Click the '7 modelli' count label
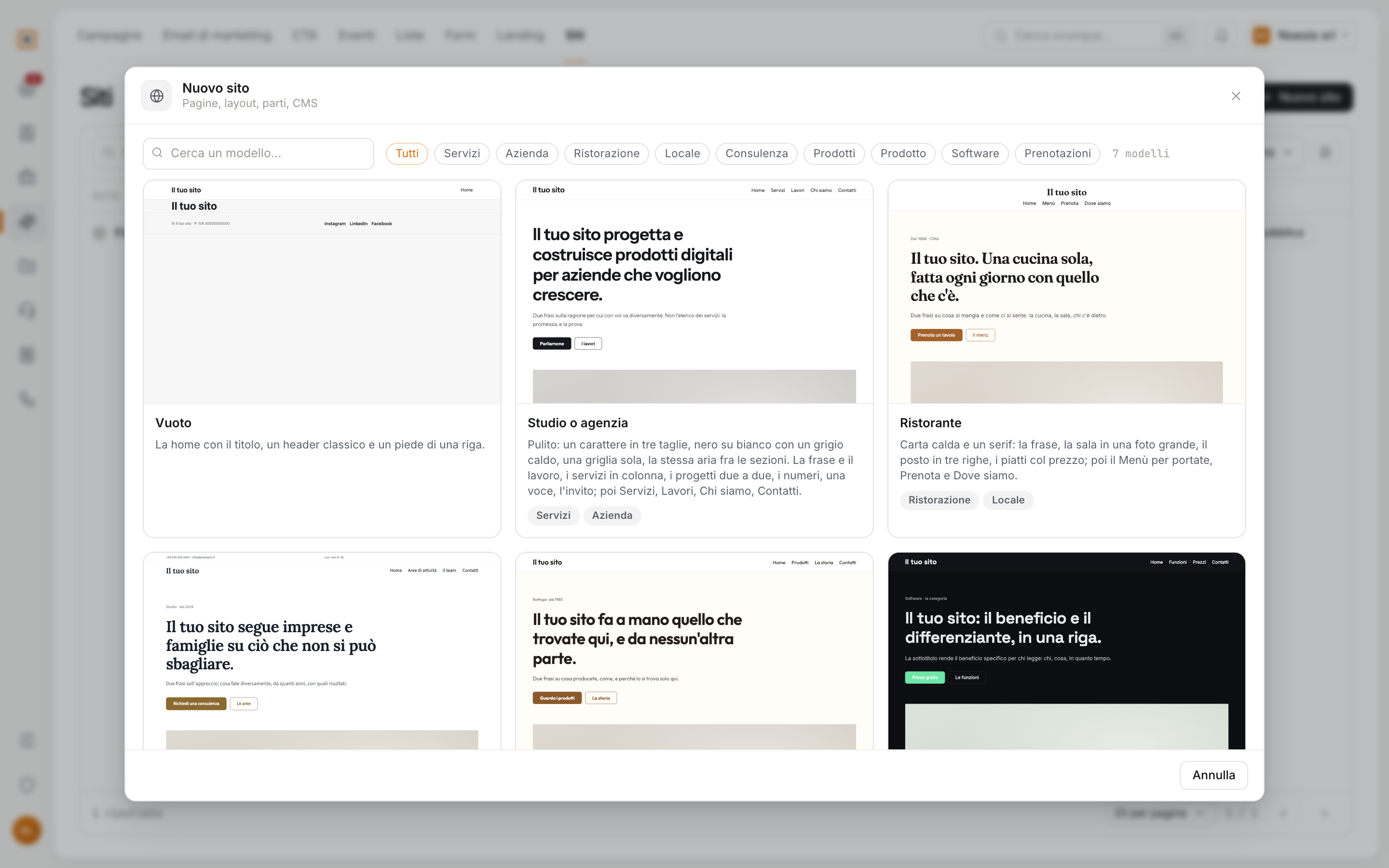 coord(1141,153)
